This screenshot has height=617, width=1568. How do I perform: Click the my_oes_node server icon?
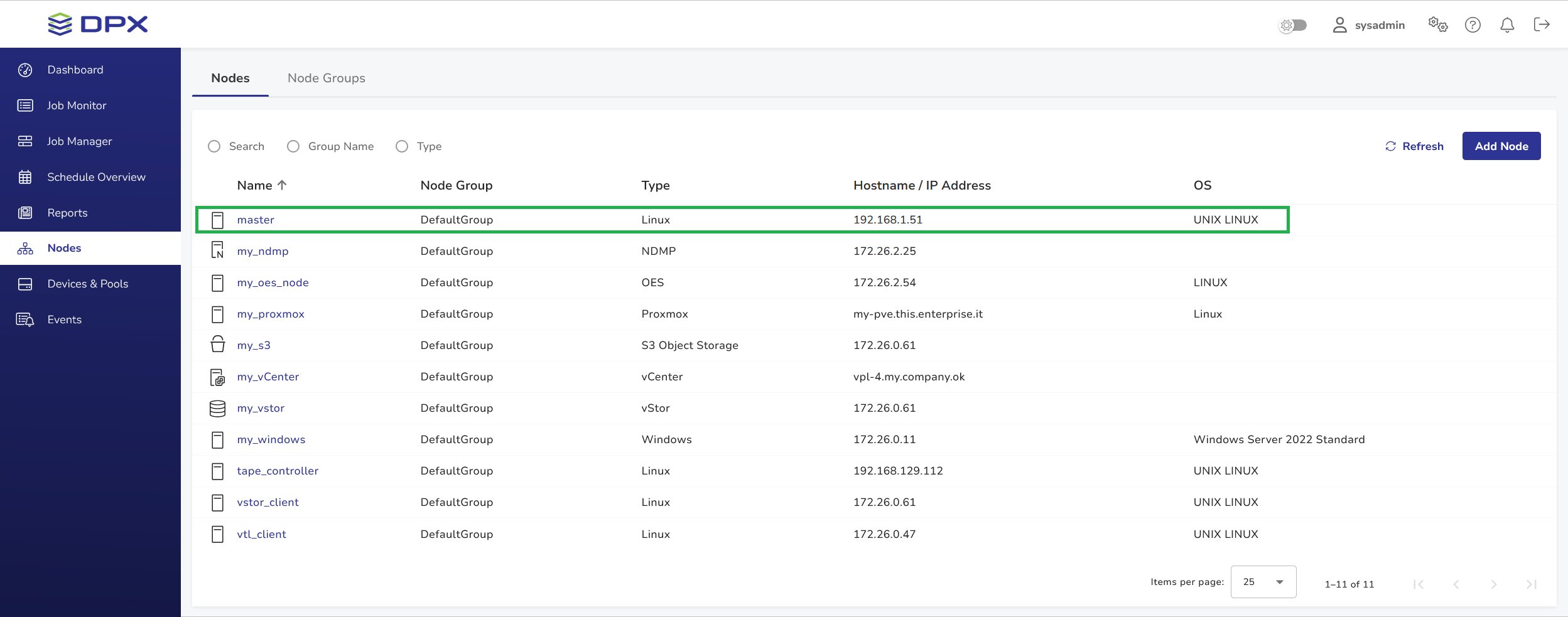coord(217,282)
